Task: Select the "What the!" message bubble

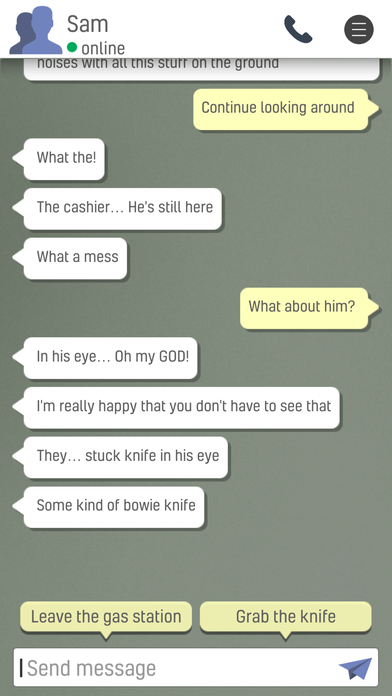Action: point(64,159)
